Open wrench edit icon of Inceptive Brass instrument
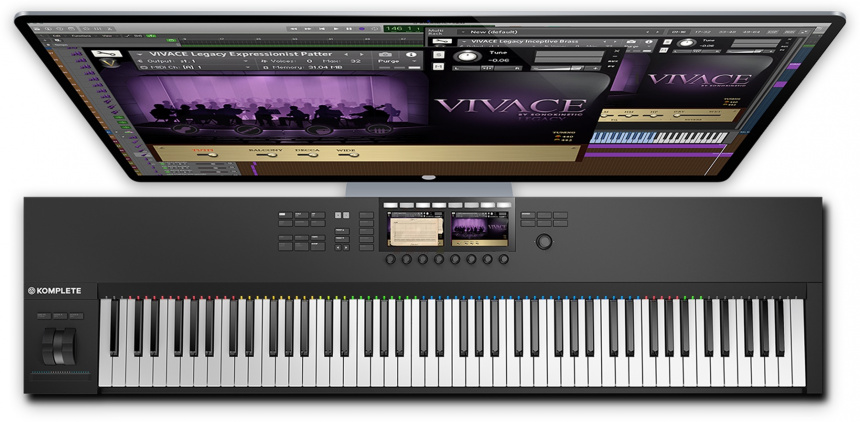Screen dimensions: 860x422 click(x=442, y=41)
